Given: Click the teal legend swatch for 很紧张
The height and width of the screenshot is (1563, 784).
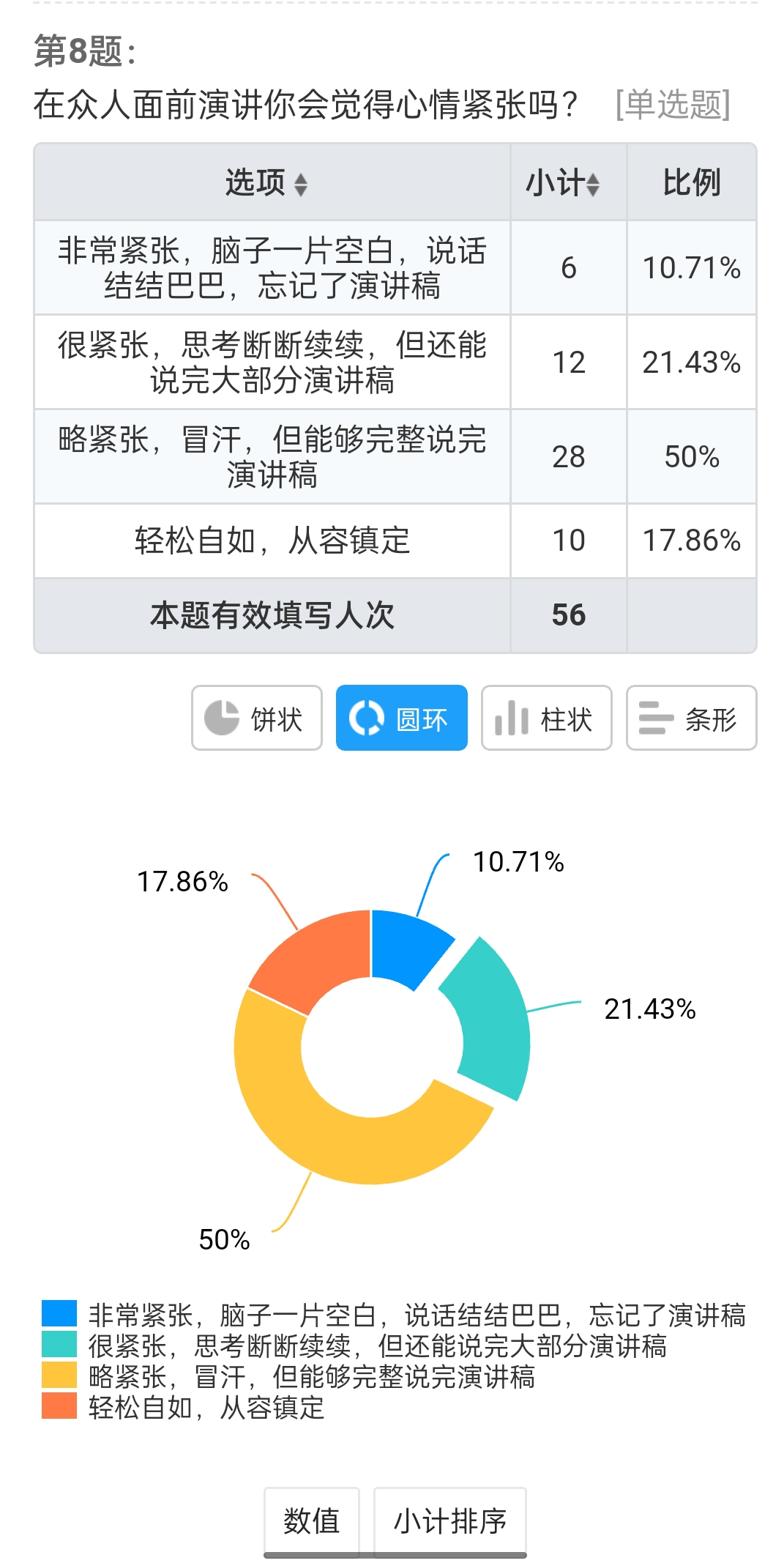Looking at the screenshot, I should click(x=59, y=1344).
